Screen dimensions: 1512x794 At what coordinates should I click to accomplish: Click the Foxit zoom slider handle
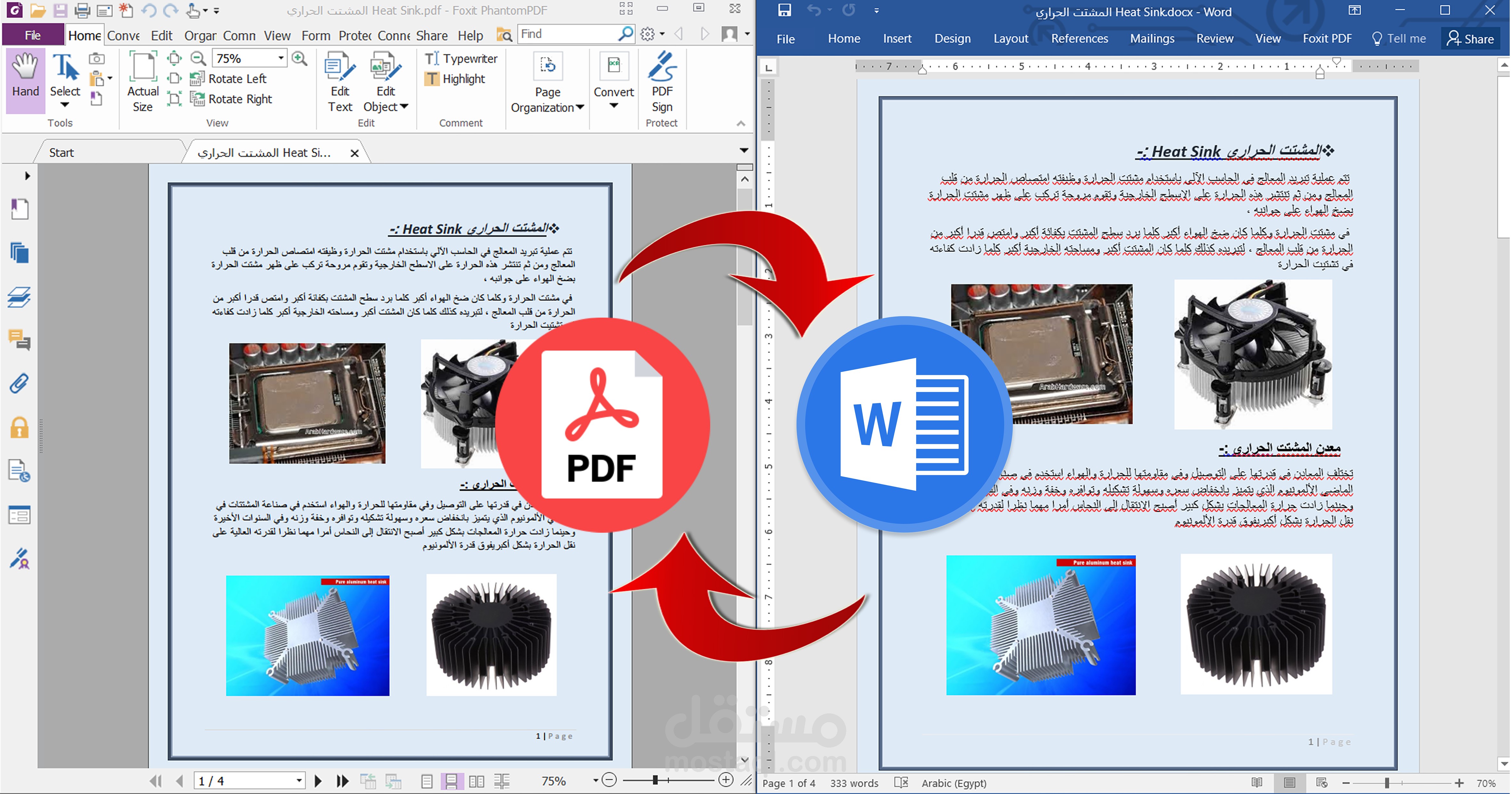pyautogui.click(x=655, y=780)
